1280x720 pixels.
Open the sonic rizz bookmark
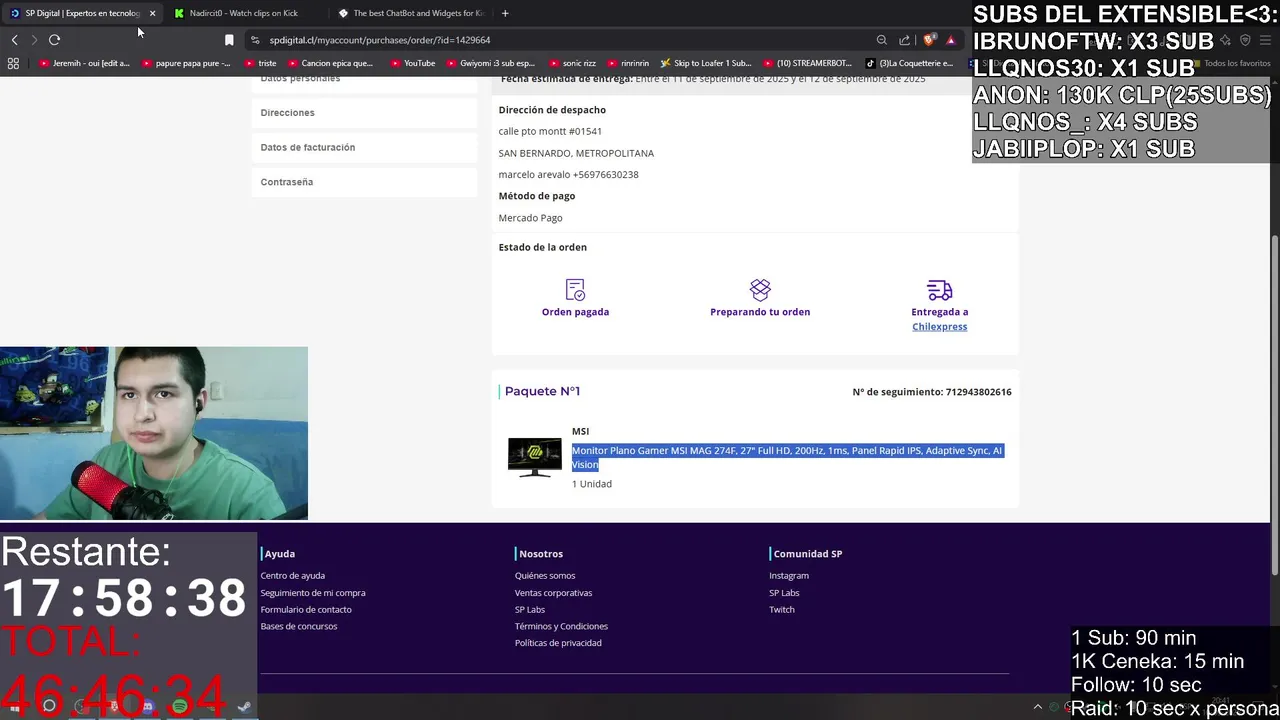point(572,63)
